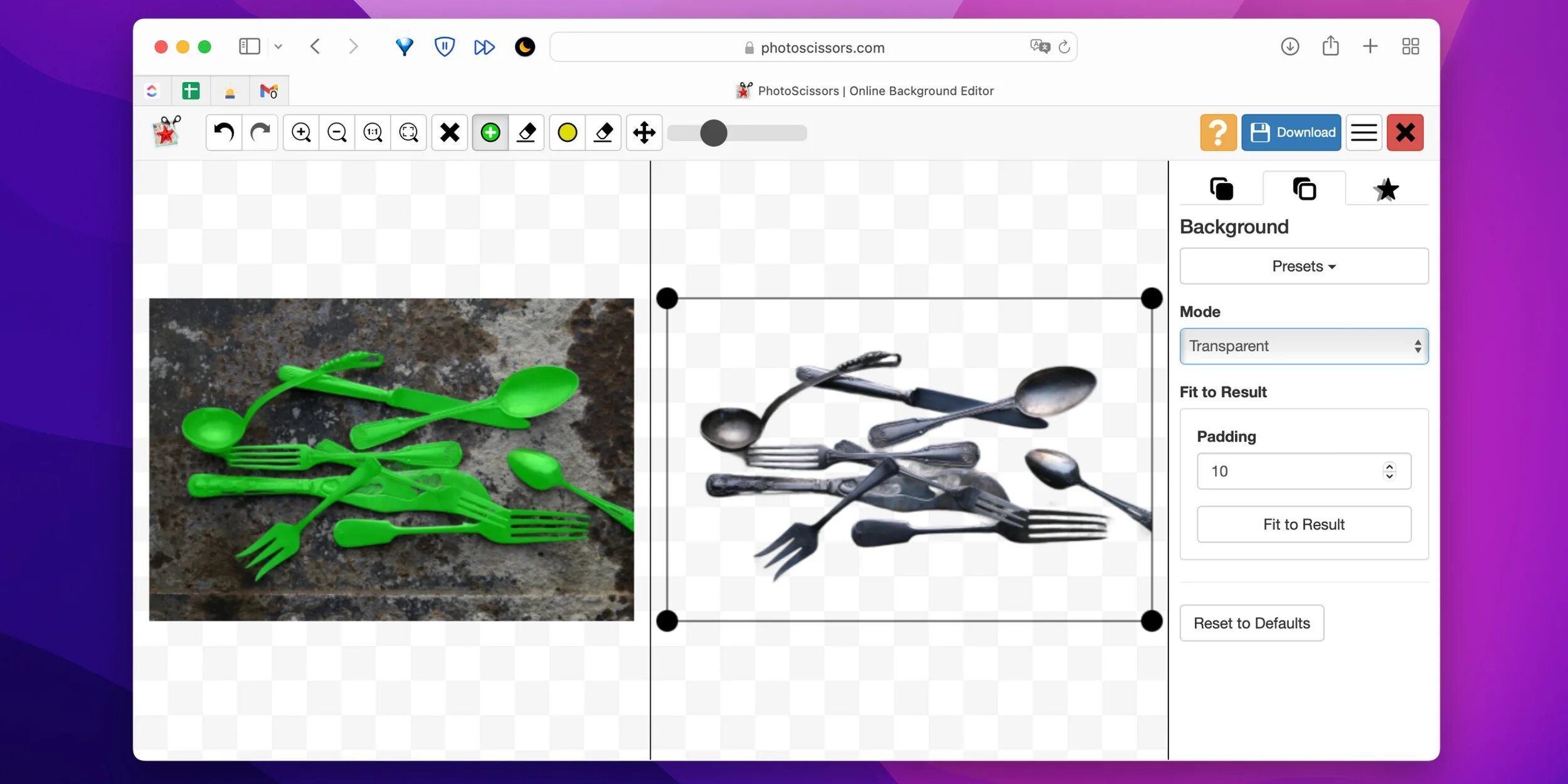Click the original image with green mask

click(x=391, y=459)
